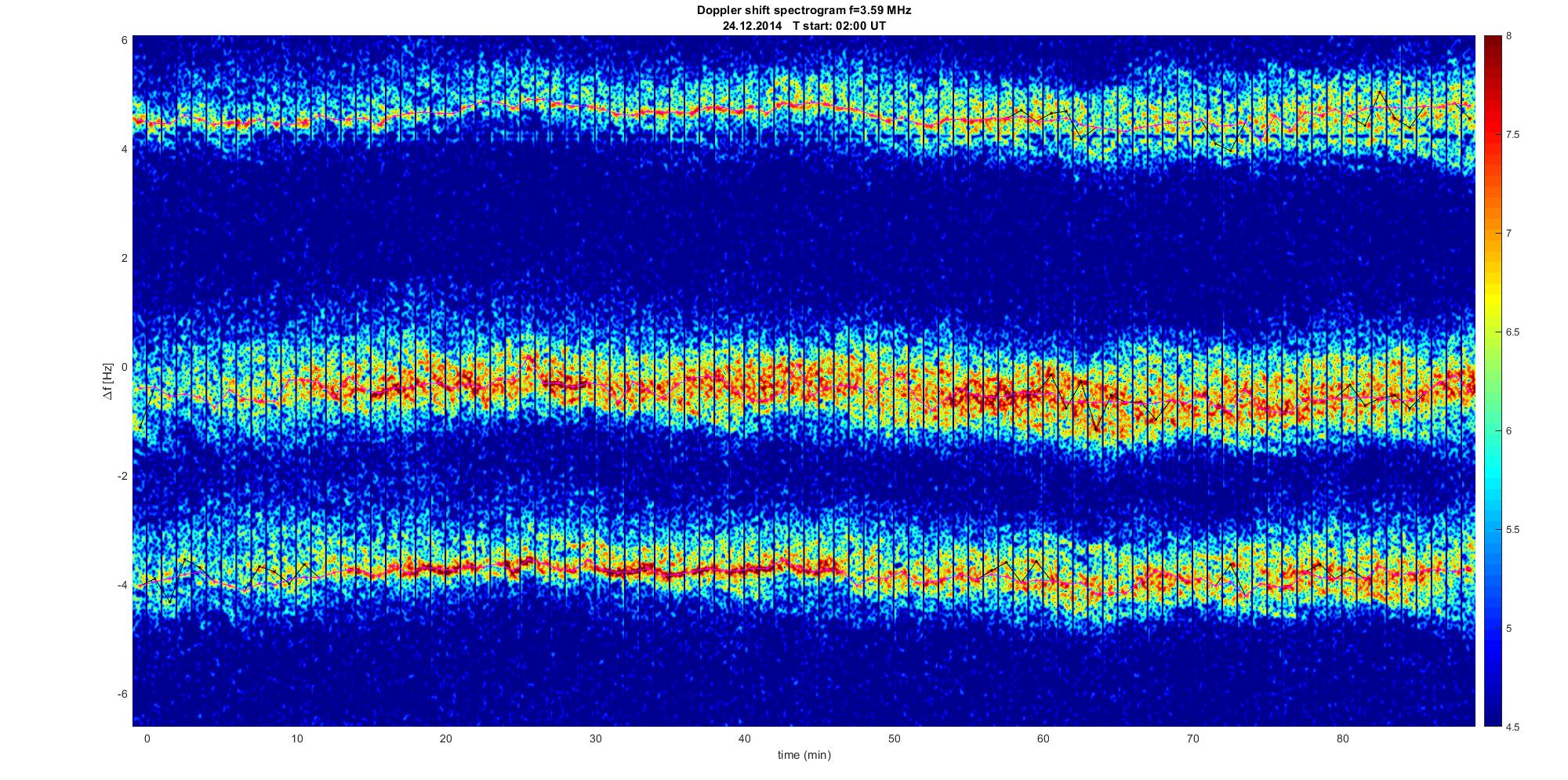This screenshot has width=1568, height=780.
Task: Click the time-axis tick label "80"
Action: (1343, 738)
